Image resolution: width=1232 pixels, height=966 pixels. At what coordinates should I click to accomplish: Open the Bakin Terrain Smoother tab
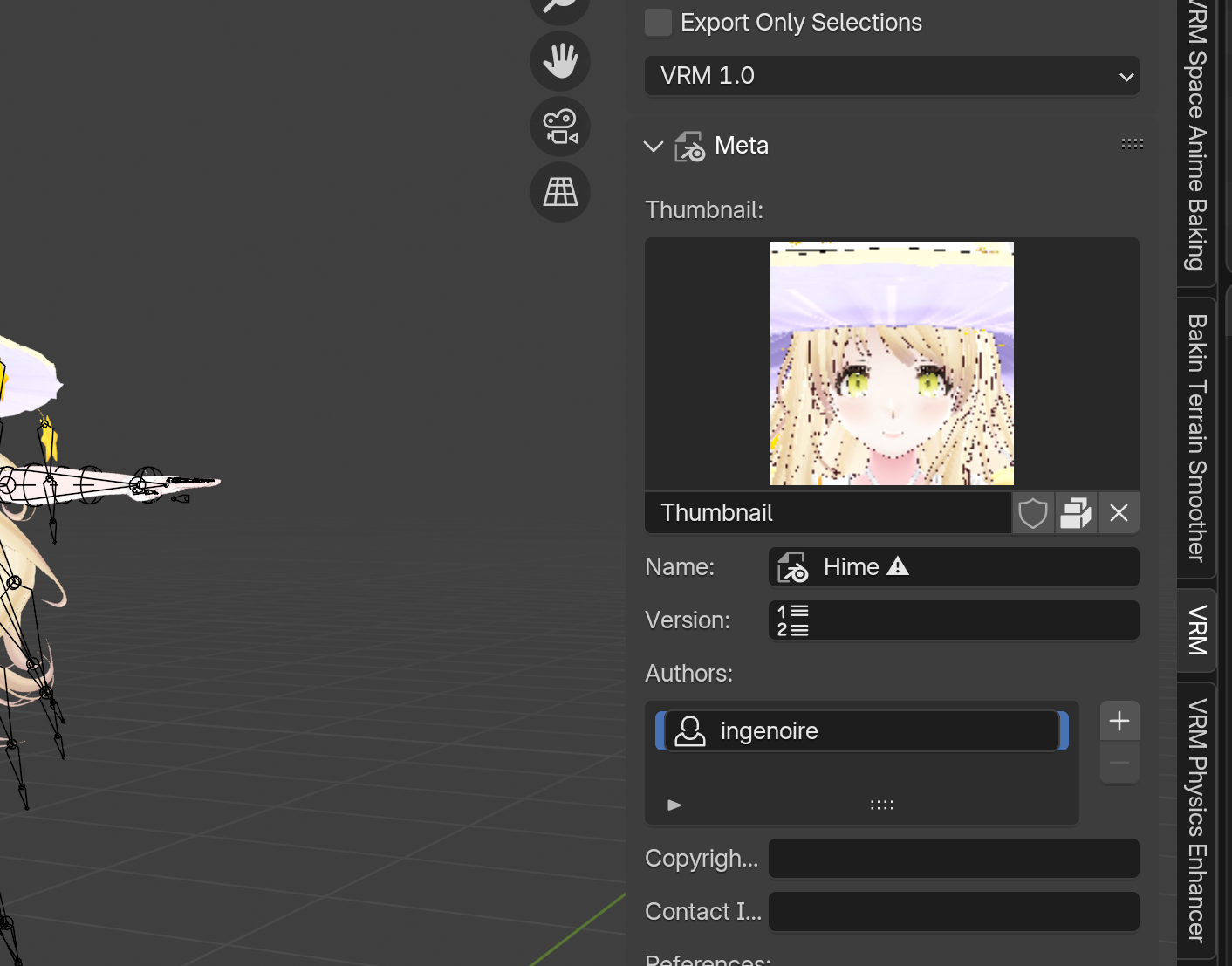click(x=1196, y=438)
